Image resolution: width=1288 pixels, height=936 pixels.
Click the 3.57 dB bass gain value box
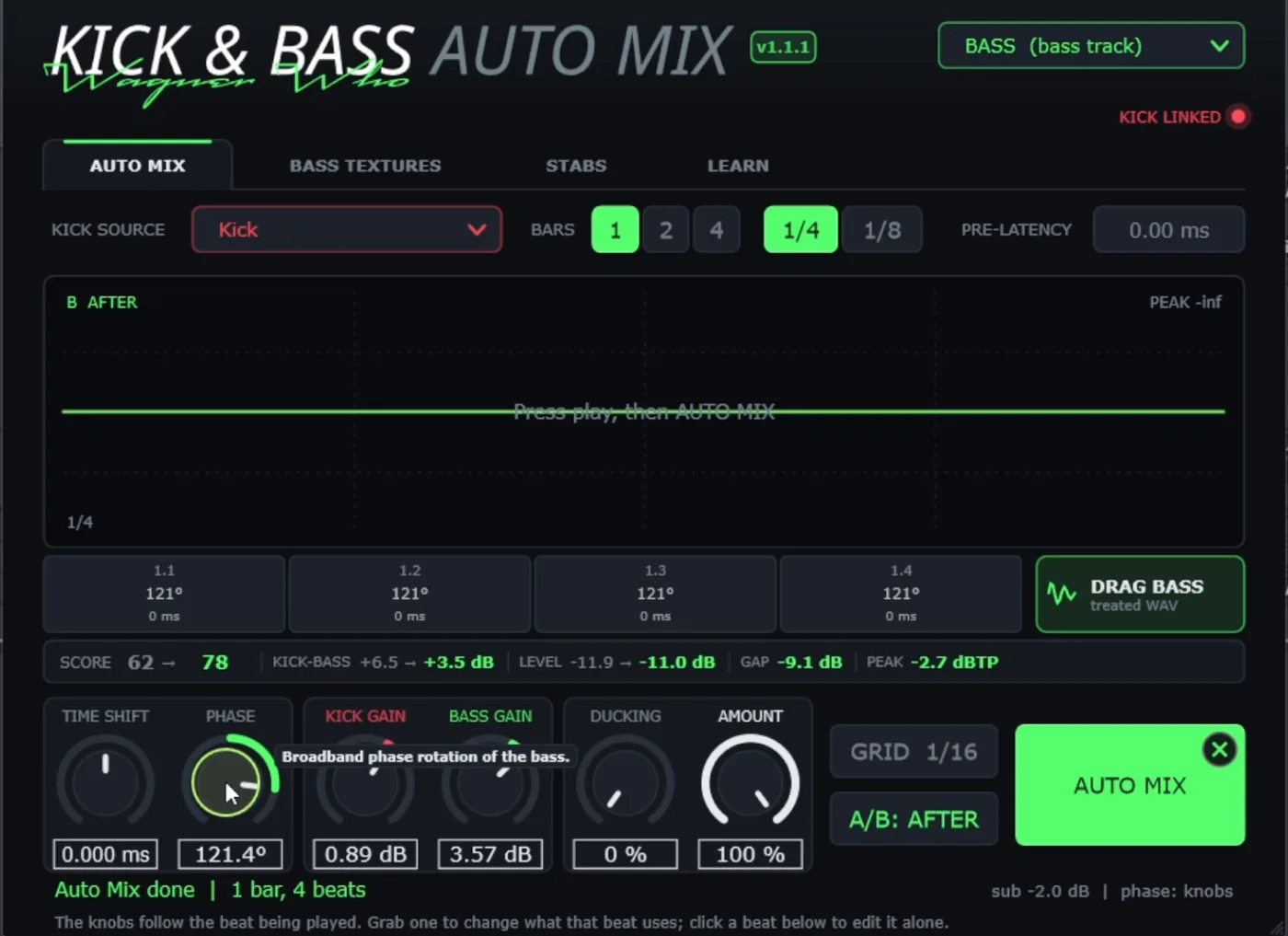click(x=490, y=854)
